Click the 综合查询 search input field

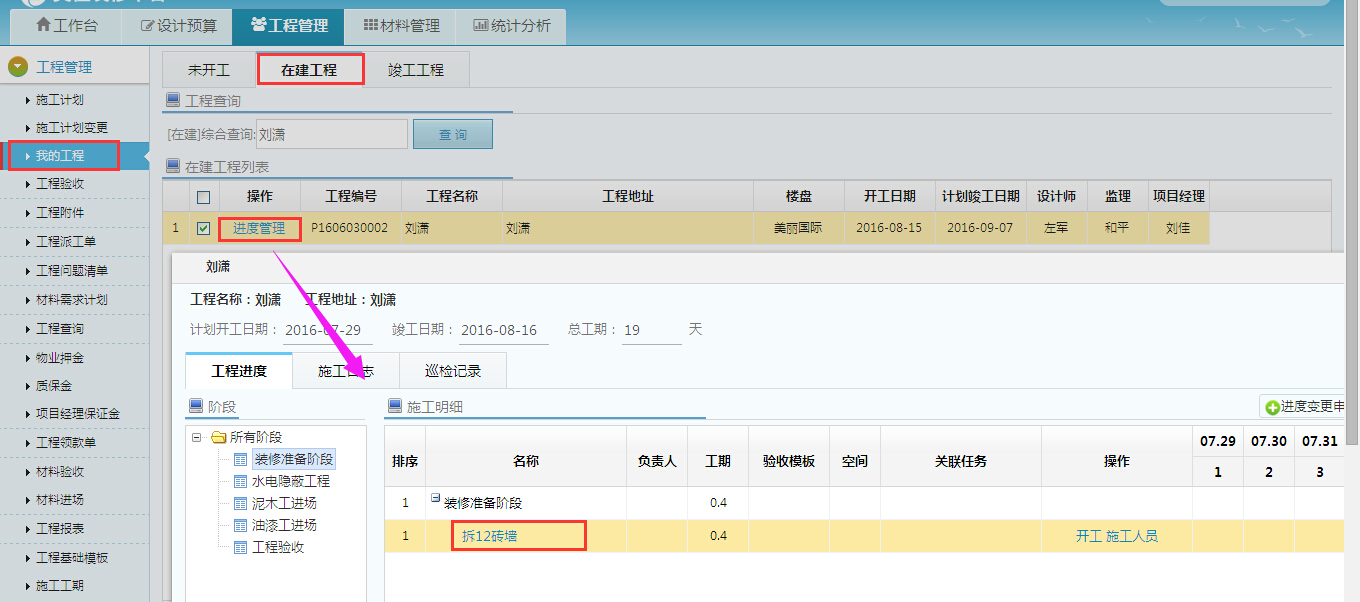coord(331,134)
